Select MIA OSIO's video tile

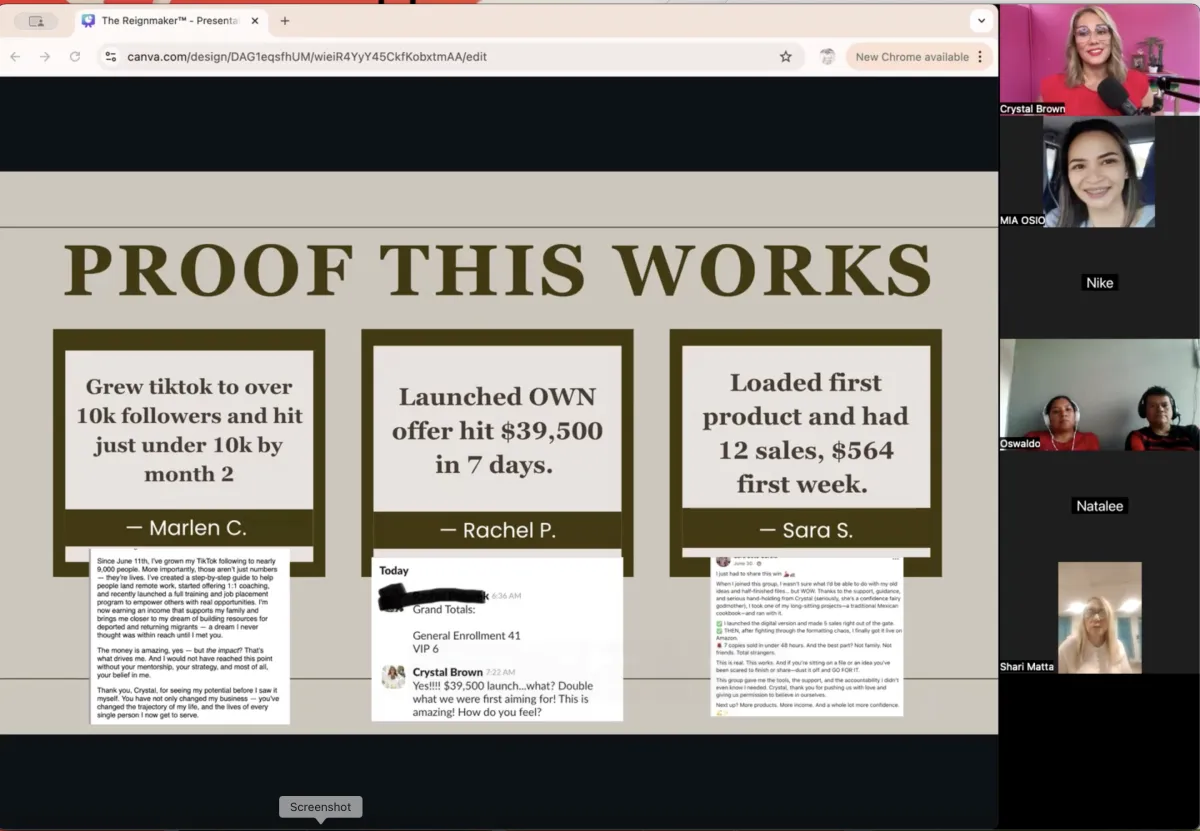1098,172
